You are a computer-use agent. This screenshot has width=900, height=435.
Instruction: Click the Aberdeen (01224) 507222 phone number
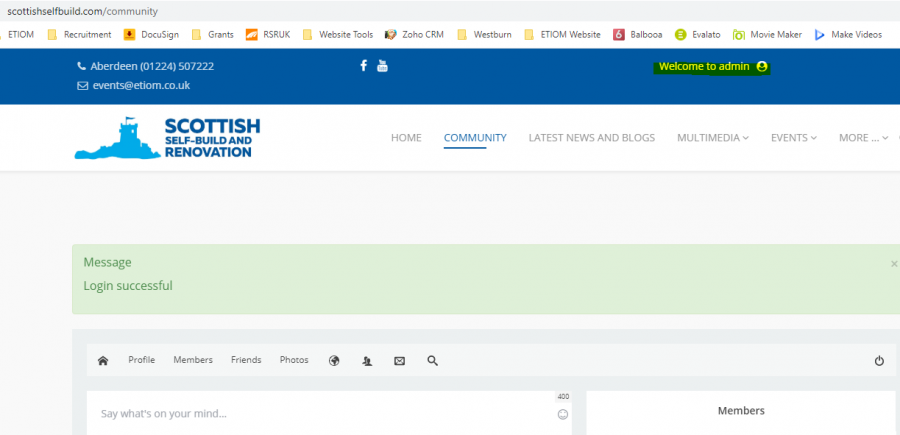pyautogui.click(x=152, y=66)
